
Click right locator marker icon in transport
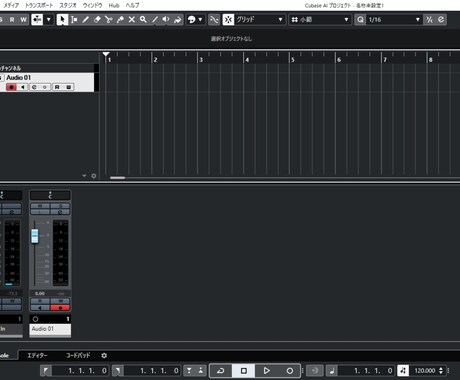pos(118,370)
